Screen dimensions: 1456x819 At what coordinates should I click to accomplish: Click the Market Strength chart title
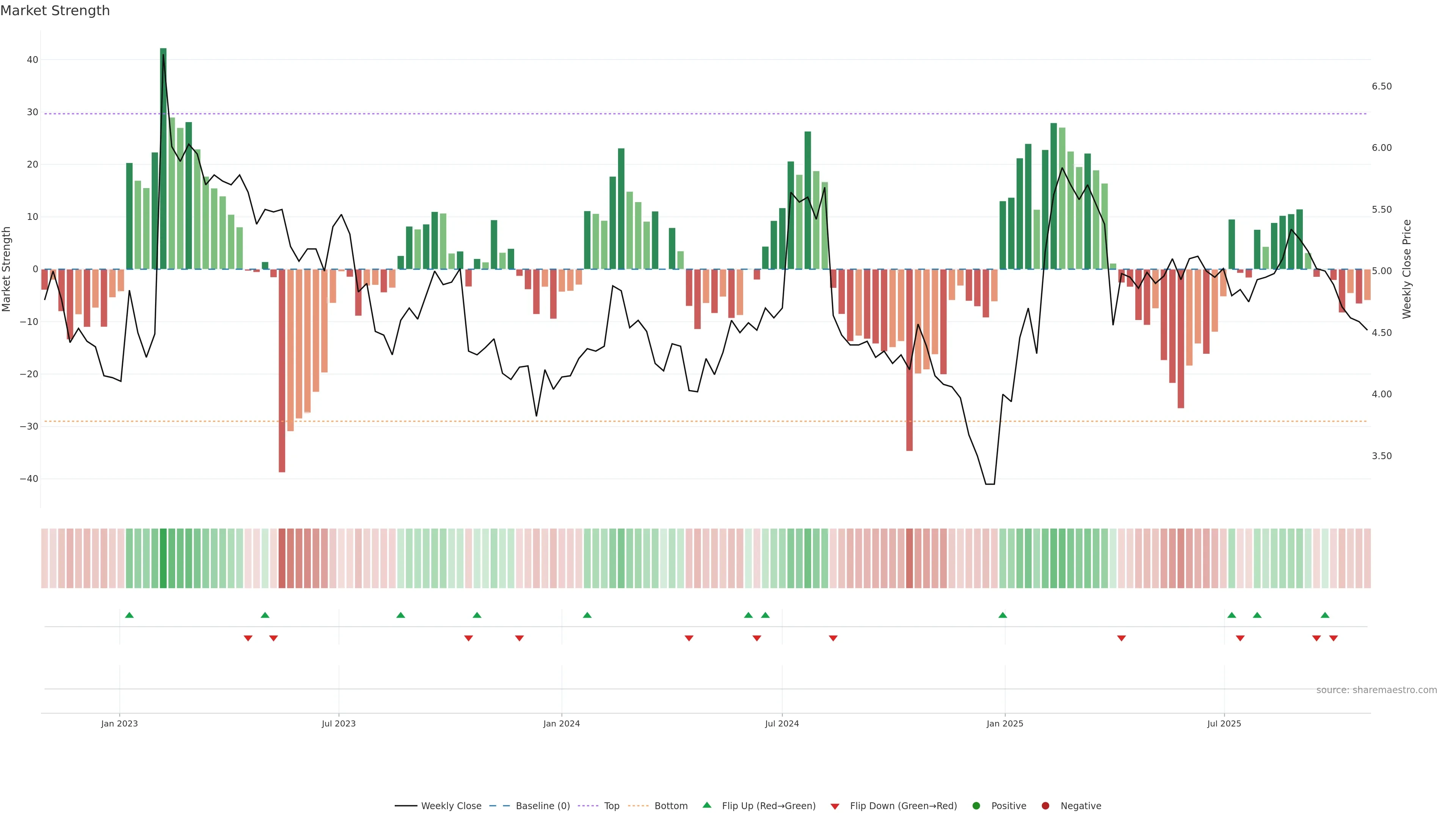[55, 11]
